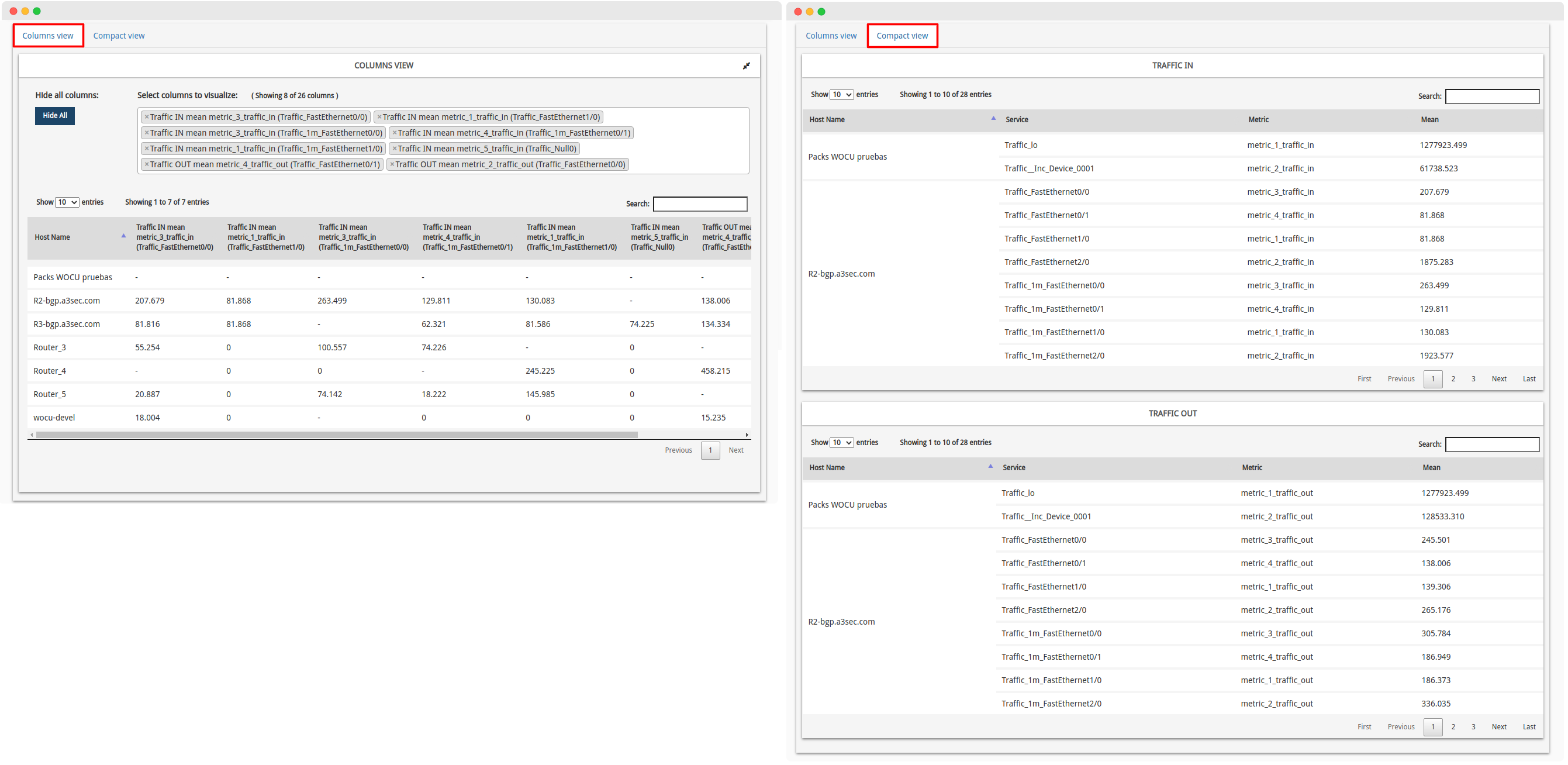
Task: Sort Traffic IN table by Metric header
Action: pos(1258,120)
